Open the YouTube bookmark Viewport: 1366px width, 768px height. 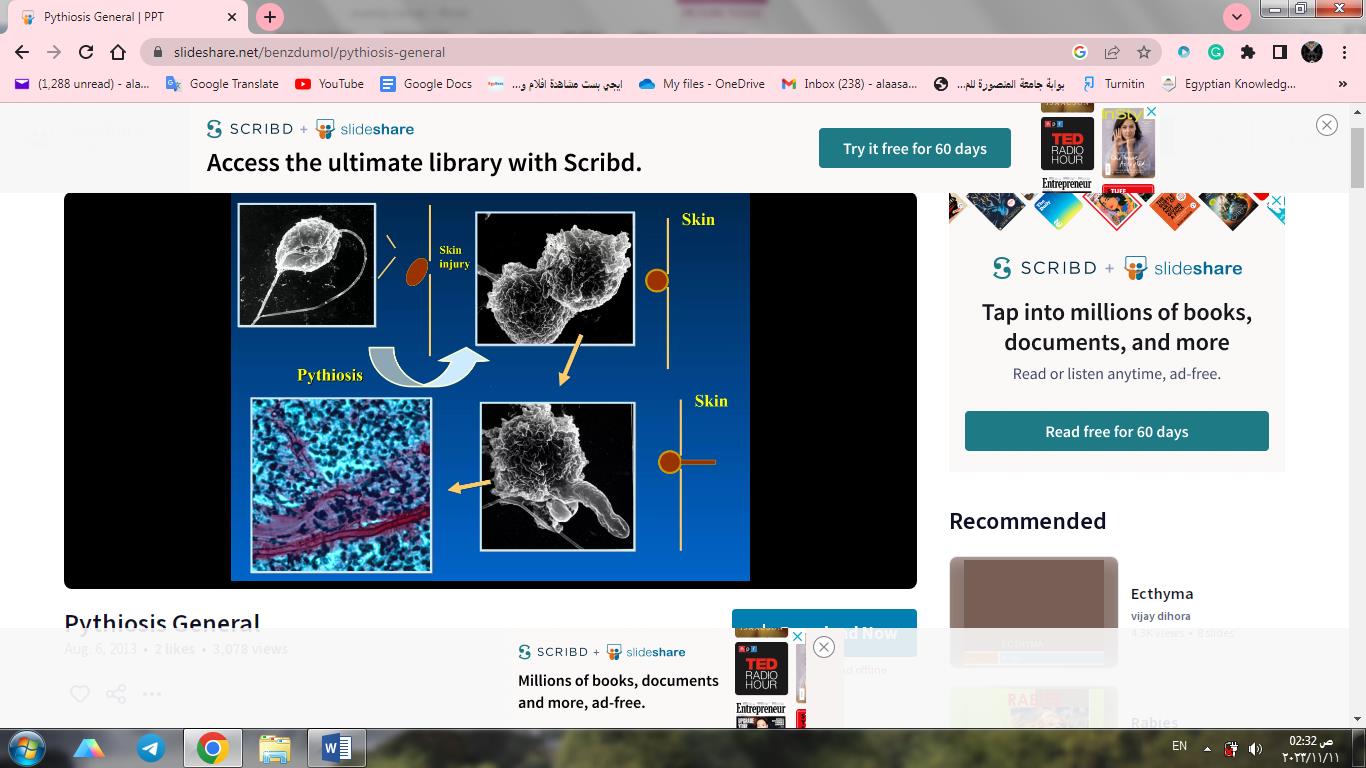coord(329,84)
